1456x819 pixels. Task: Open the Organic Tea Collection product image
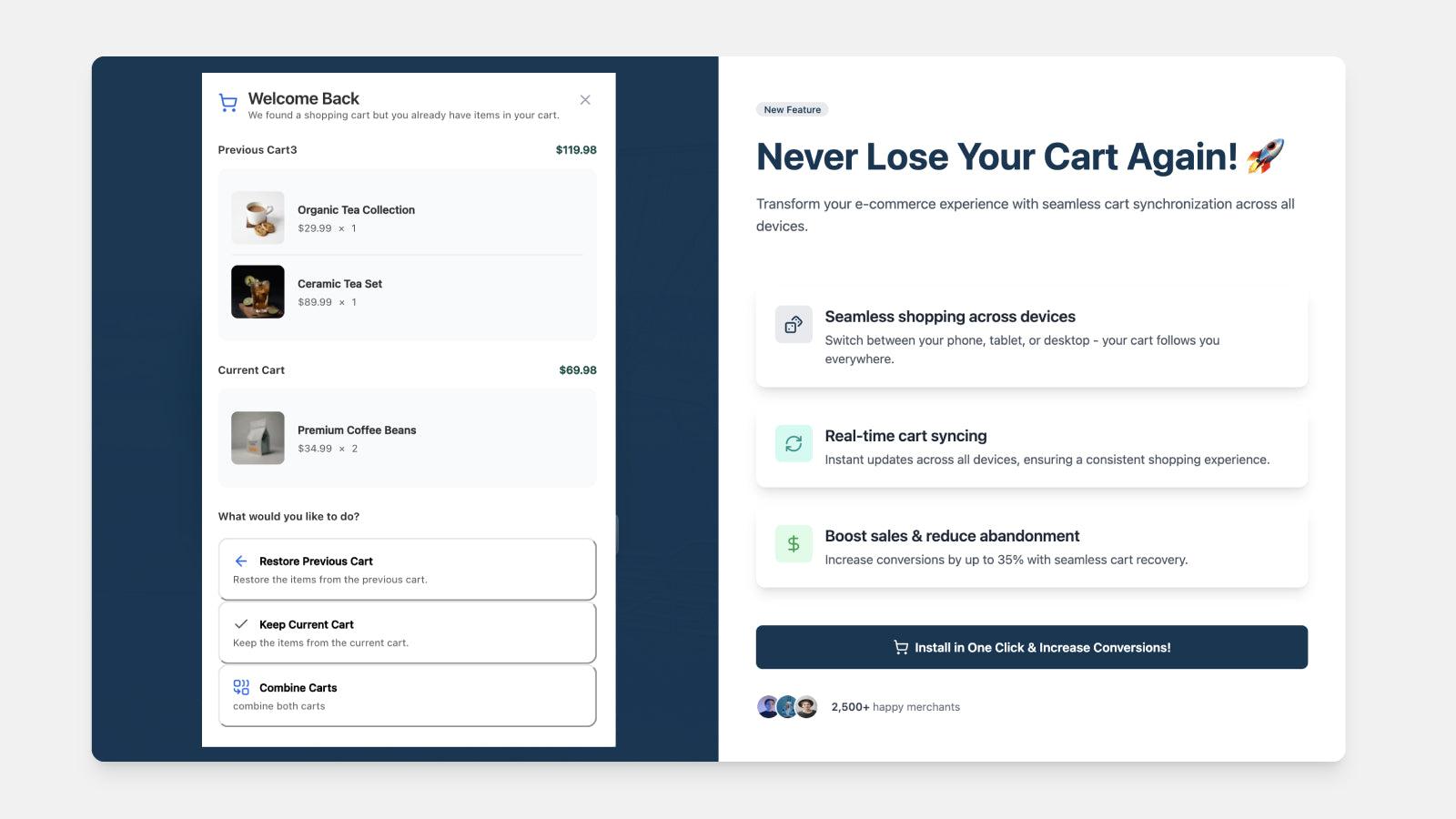(258, 217)
